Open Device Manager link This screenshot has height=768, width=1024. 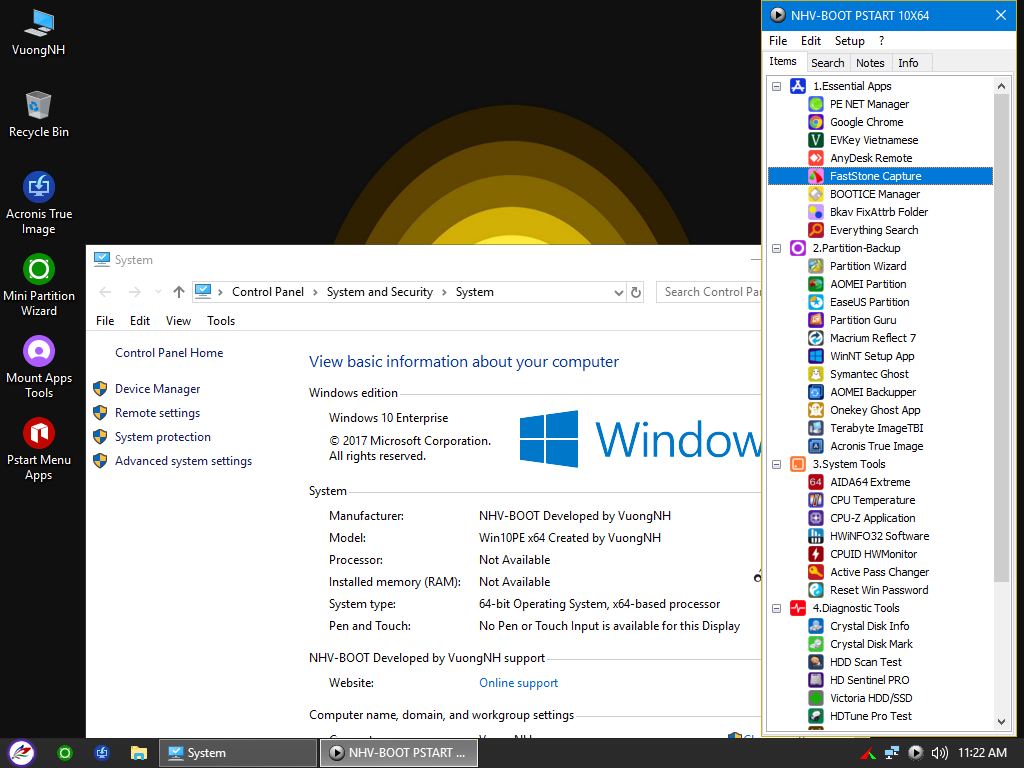point(157,389)
